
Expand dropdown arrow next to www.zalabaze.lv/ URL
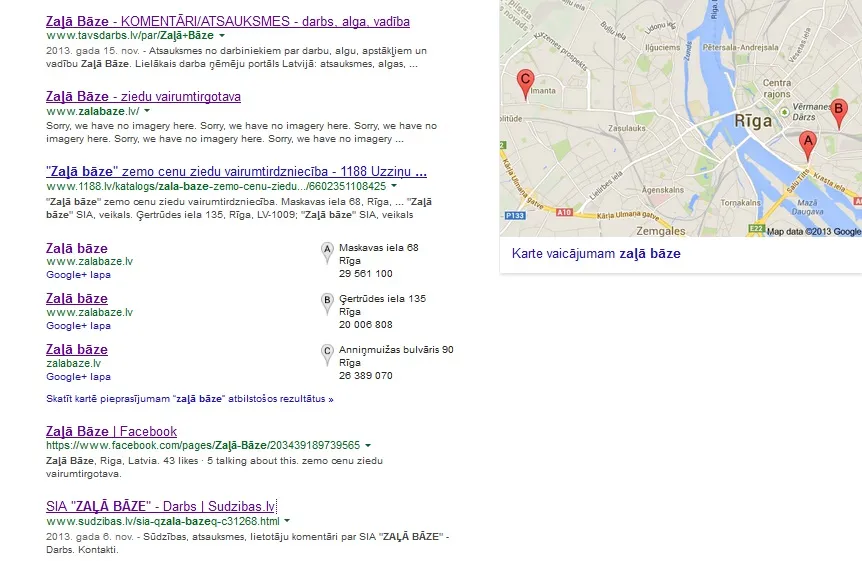(x=147, y=111)
